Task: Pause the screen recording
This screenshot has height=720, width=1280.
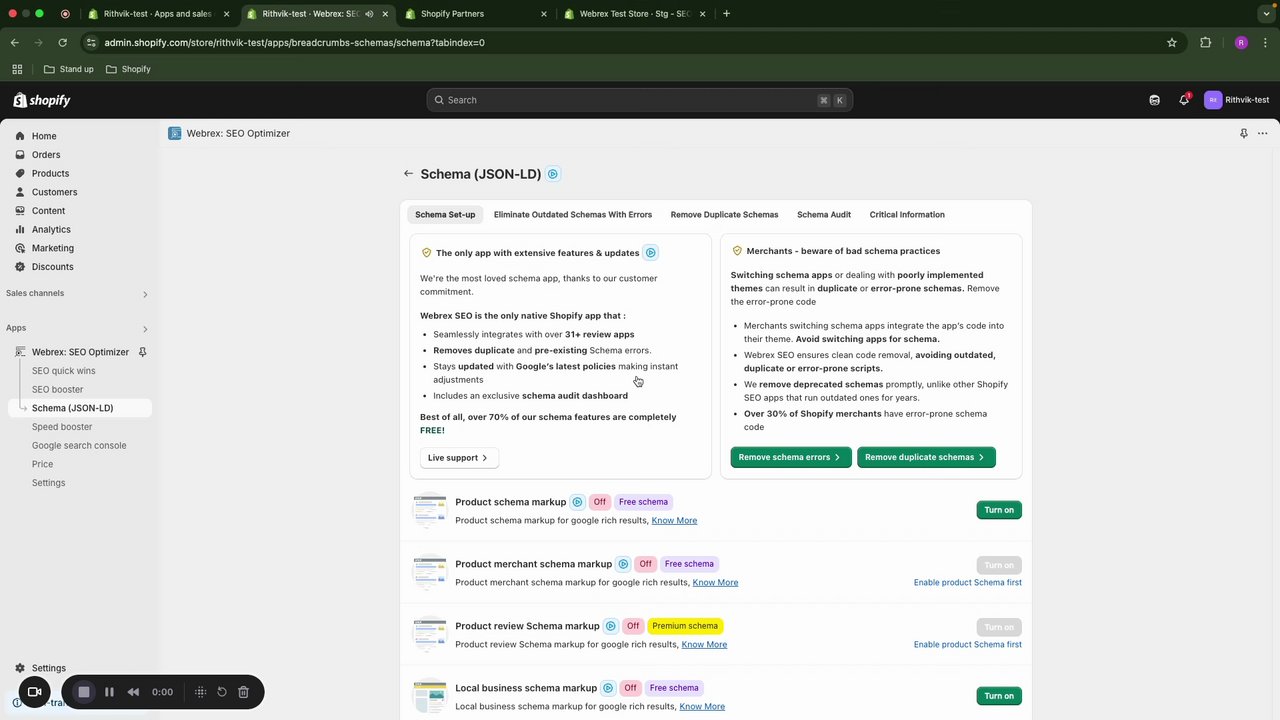Action: (x=109, y=692)
